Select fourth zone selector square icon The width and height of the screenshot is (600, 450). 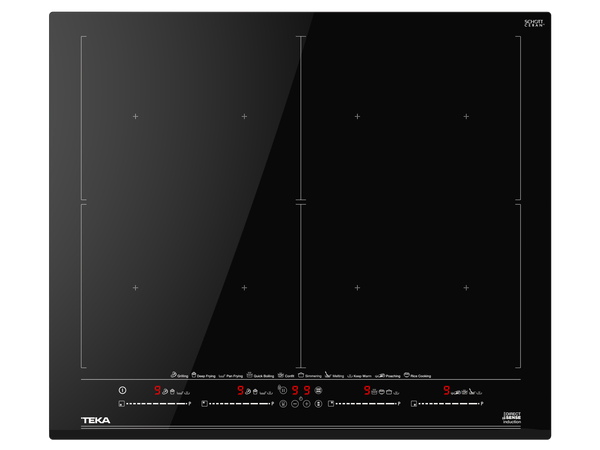pos(414,404)
